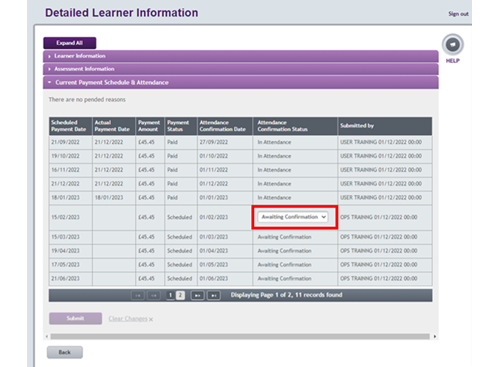
Task: Click Awaiting Confirmation in the 15/03/2023 row
Action: pos(284,237)
